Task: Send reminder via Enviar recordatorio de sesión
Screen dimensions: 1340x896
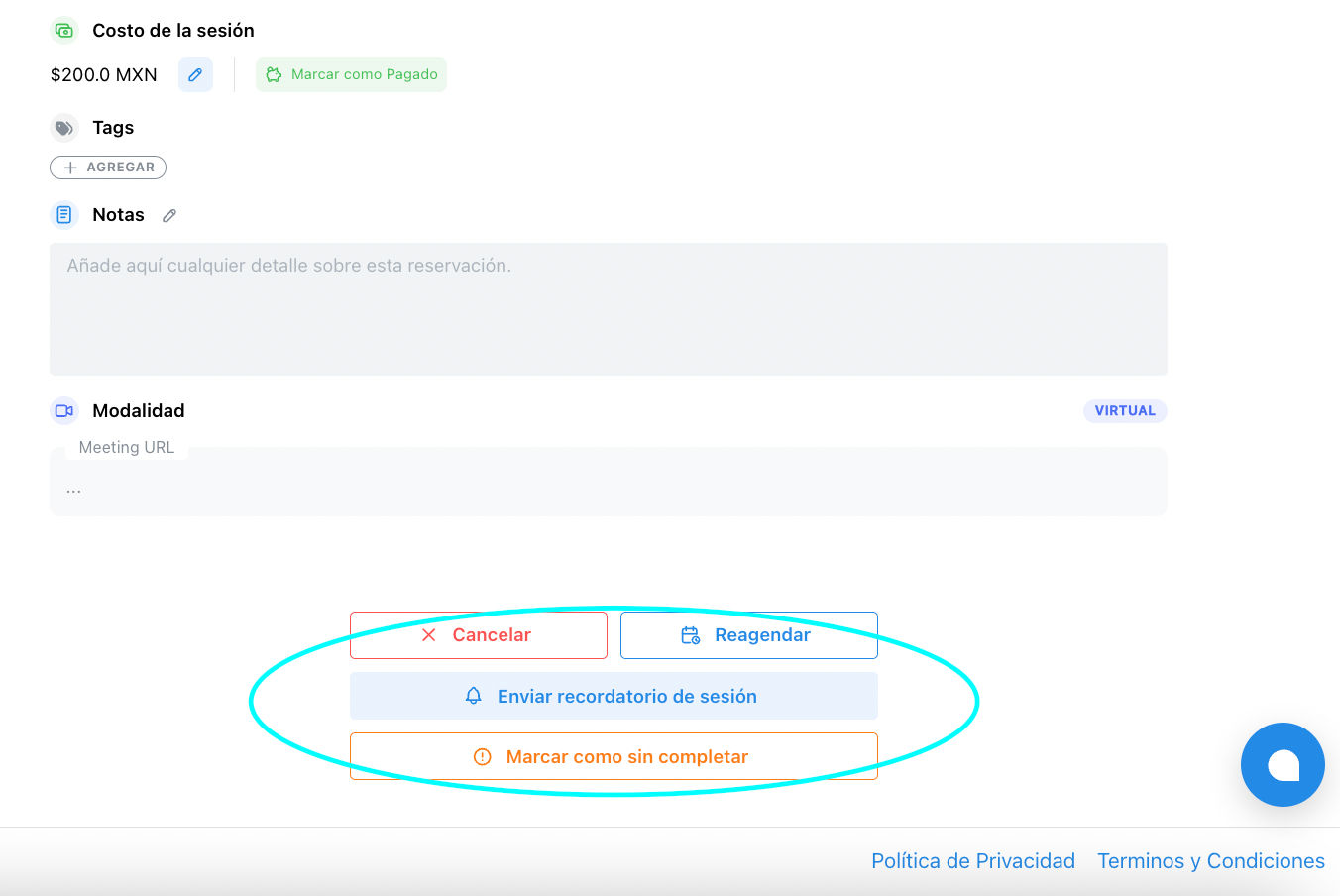Action: 614,697
